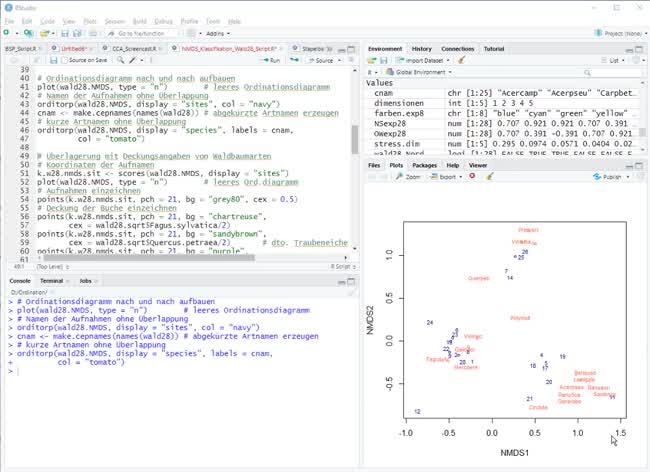Viewport: 650px width, 472px height.
Task: Switch to the CCA_Screencast.R tab
Action: [x=134, y=49]
